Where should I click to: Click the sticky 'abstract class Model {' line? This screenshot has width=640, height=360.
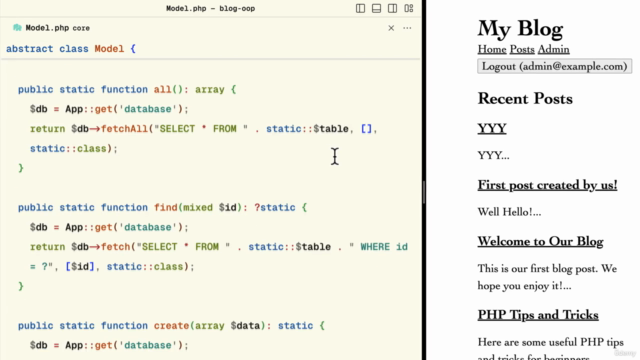(71, 49)
